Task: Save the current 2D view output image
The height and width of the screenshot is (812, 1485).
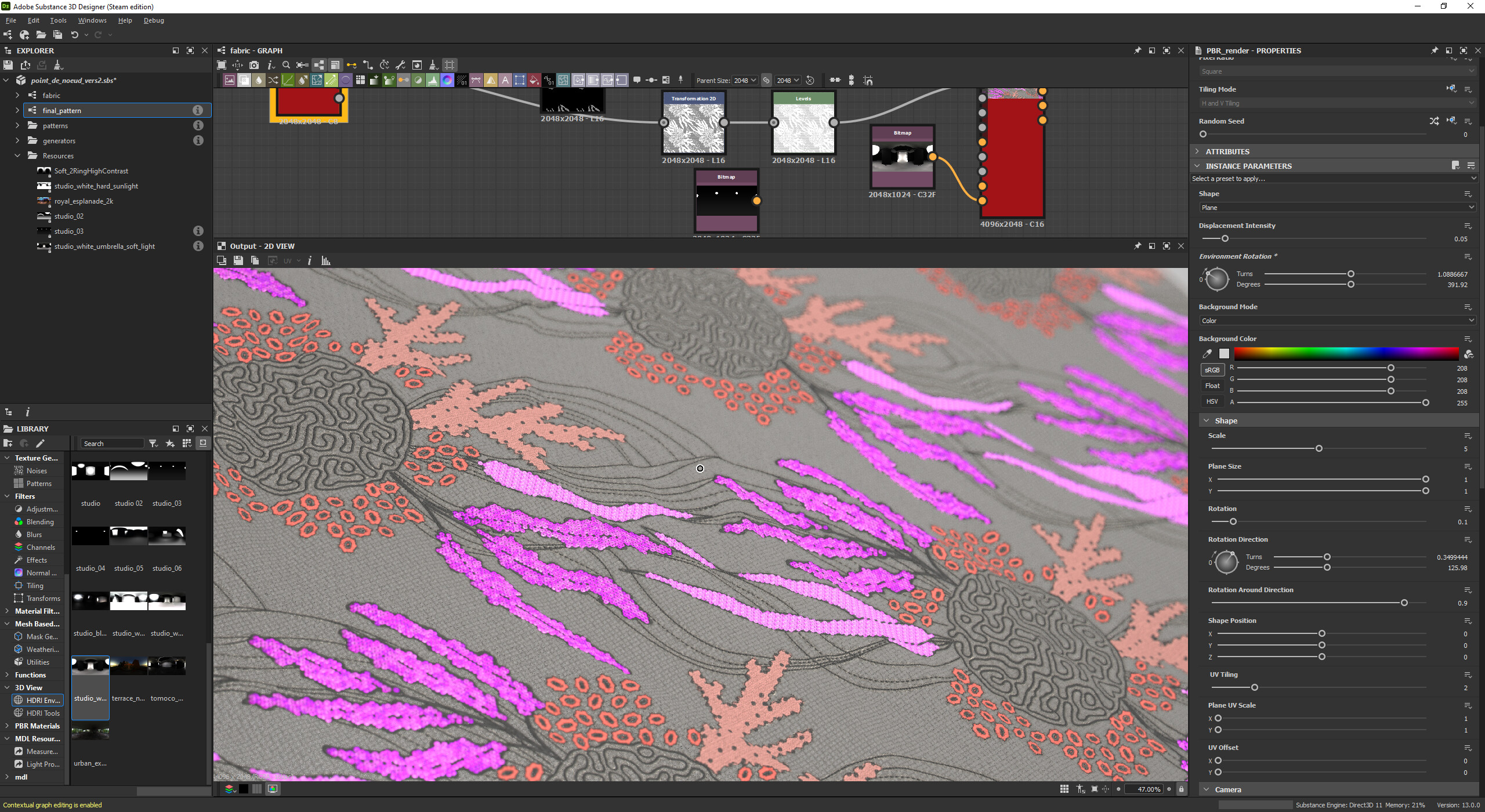Action: click(238, 260)
